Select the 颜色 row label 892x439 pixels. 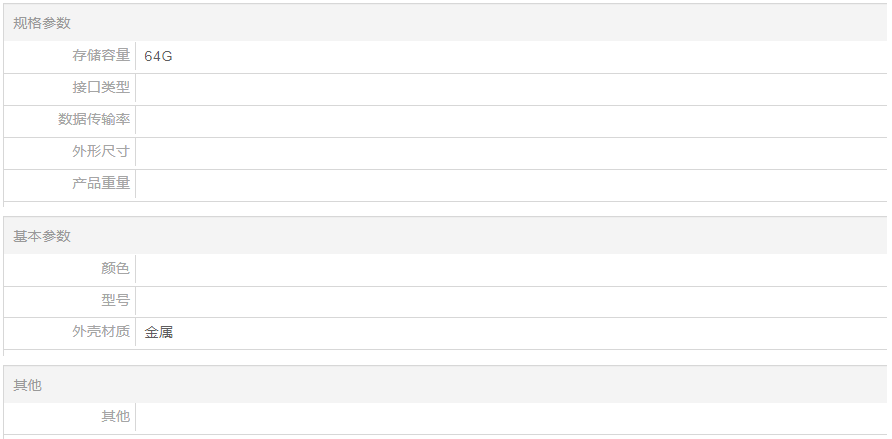(x=115, y=268)
